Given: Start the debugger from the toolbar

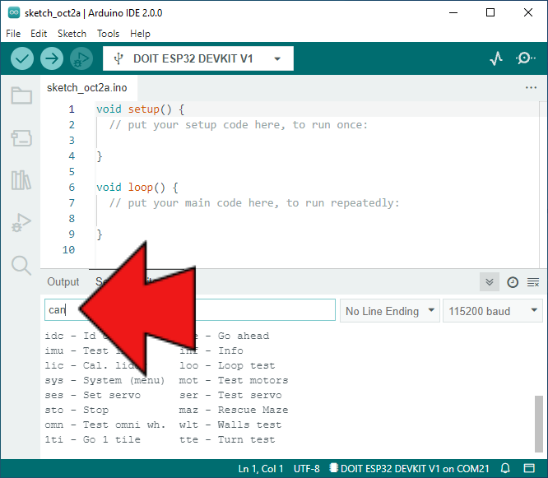Looking at the screenshot, I should tap(81, 58).
